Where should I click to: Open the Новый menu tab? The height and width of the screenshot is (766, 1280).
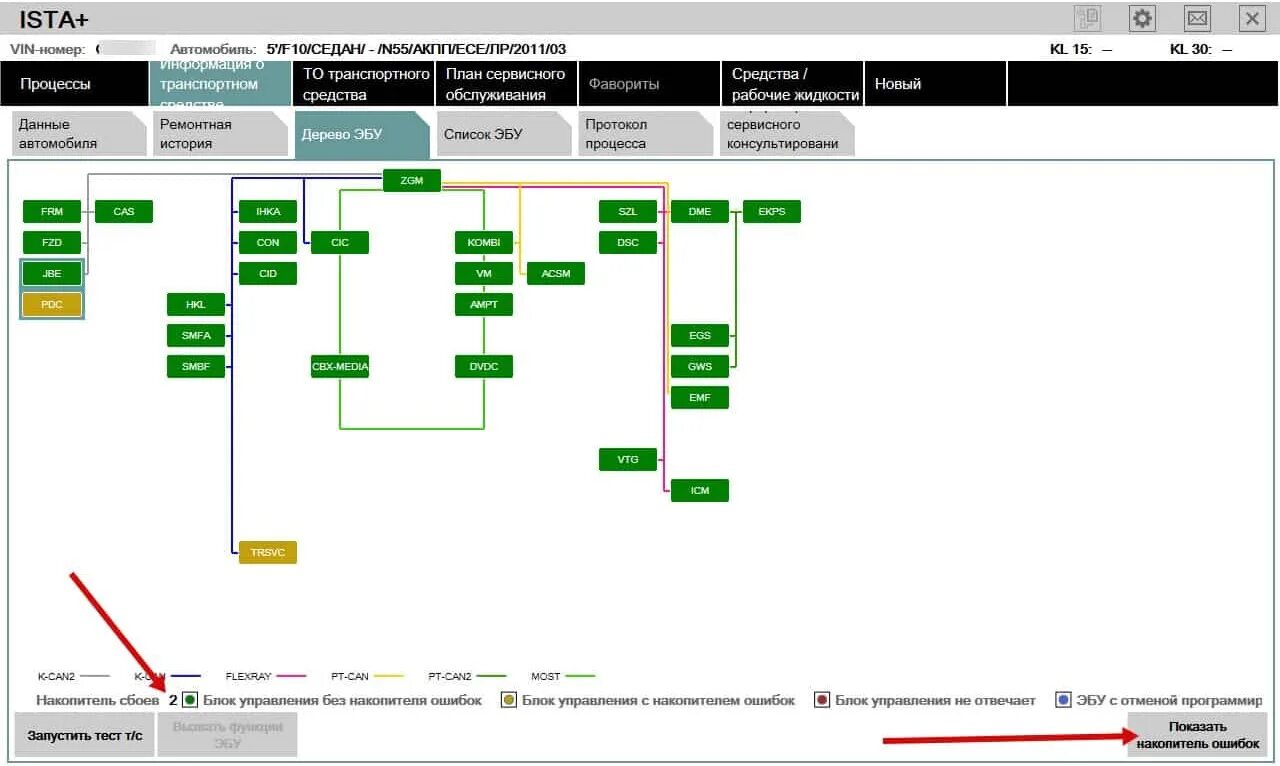pos(935,84)
